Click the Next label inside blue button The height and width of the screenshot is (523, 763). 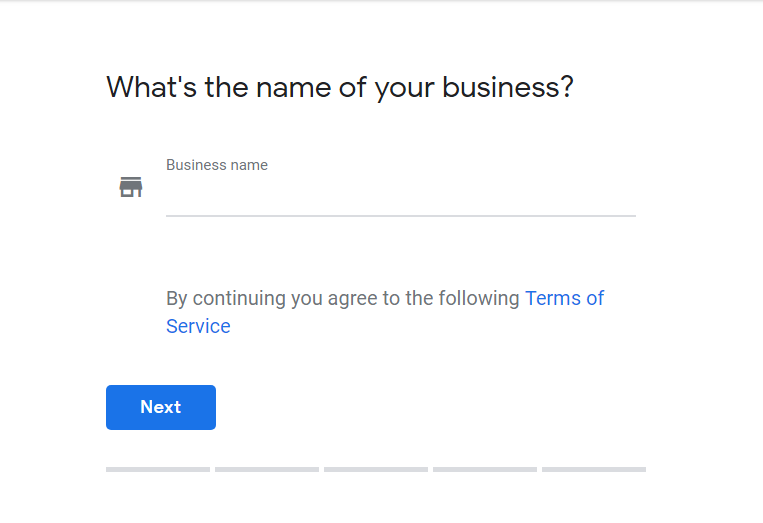click(x=161, y=407)
